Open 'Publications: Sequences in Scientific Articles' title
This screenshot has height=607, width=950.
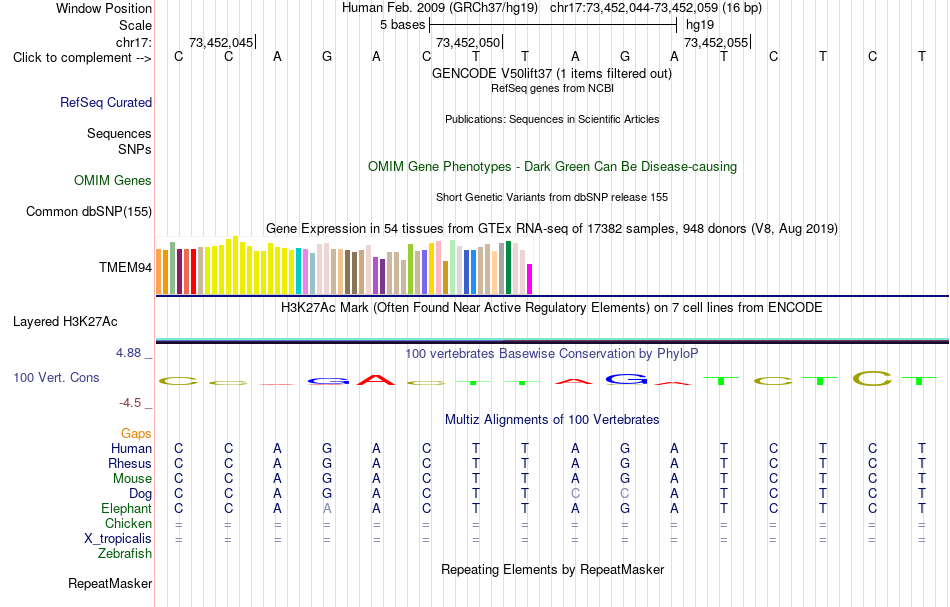pyautogui.click(x=552, y=119)
